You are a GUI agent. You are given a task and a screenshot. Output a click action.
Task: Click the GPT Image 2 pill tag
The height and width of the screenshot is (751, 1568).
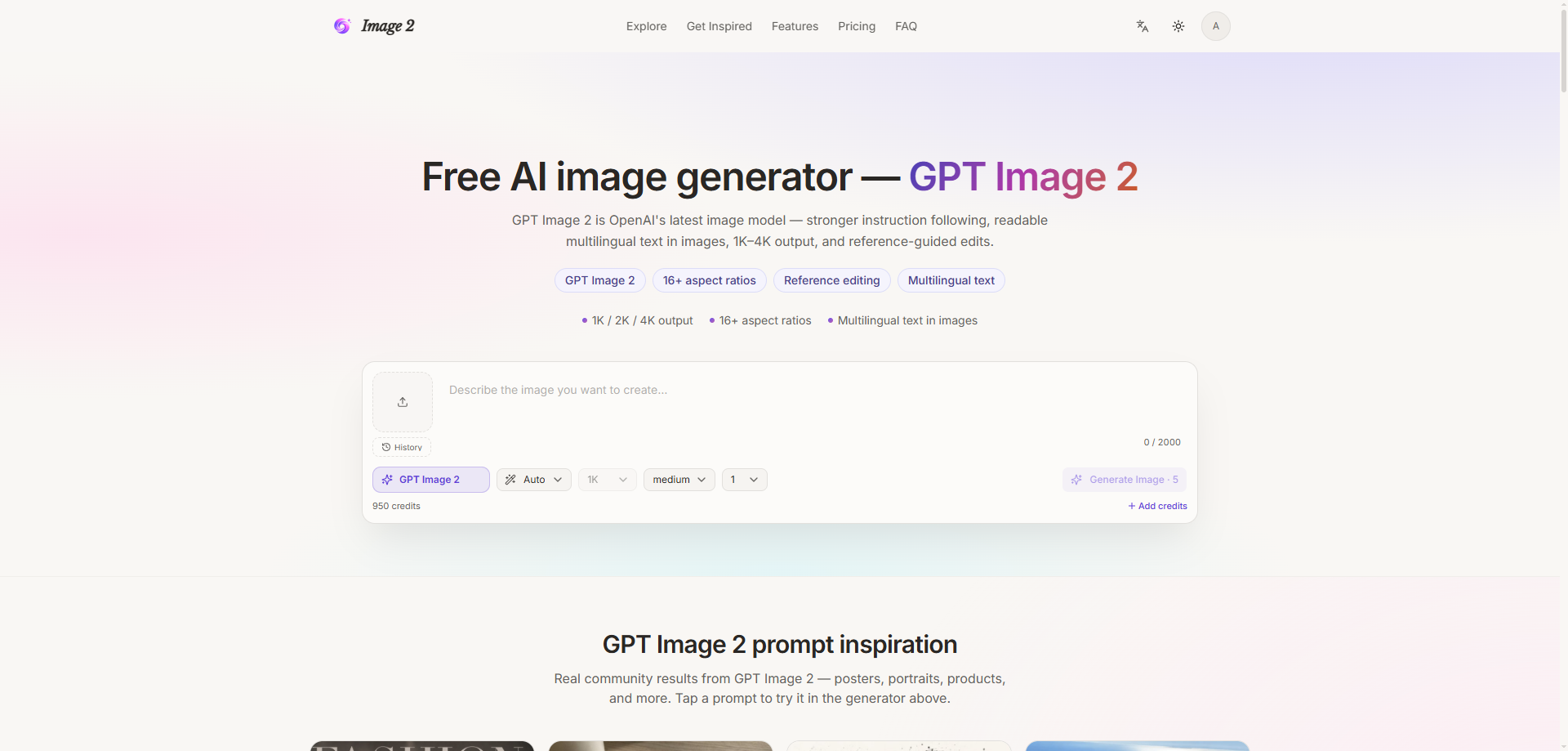600,280
